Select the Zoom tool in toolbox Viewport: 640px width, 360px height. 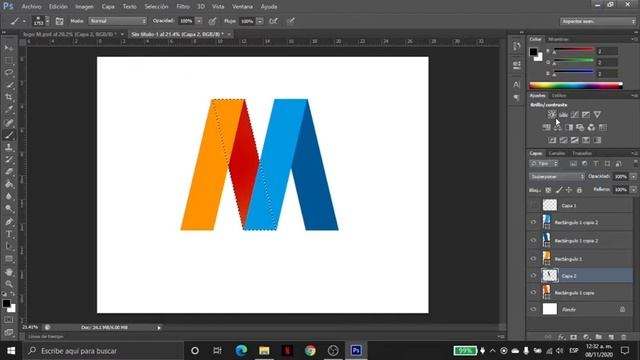(9, 284)
